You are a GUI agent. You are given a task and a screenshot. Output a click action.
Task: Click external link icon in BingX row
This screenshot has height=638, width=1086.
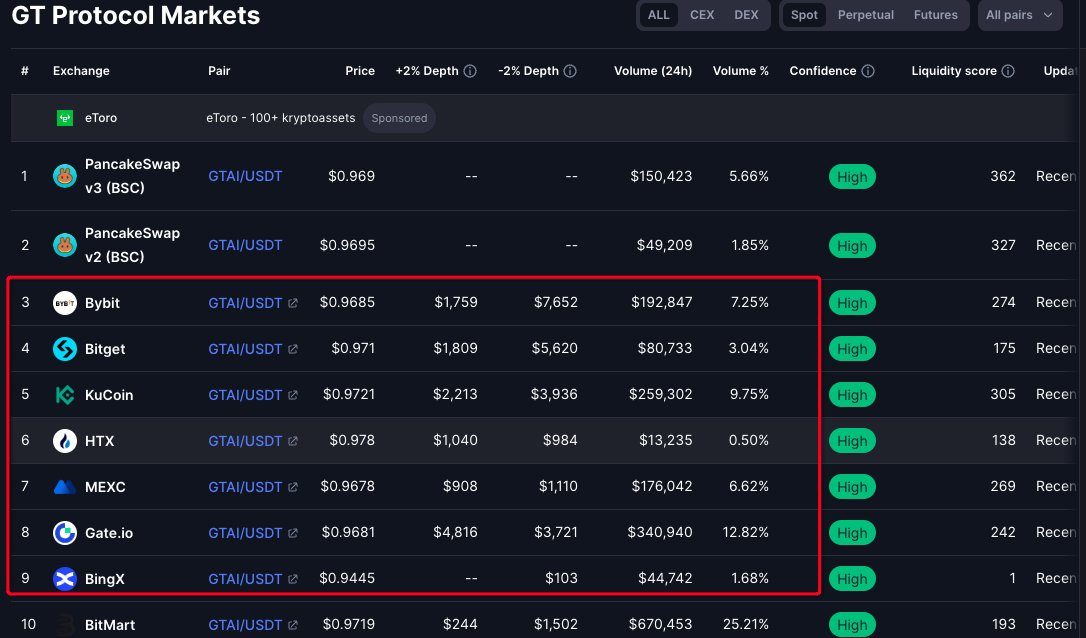(x=293, y=578)
